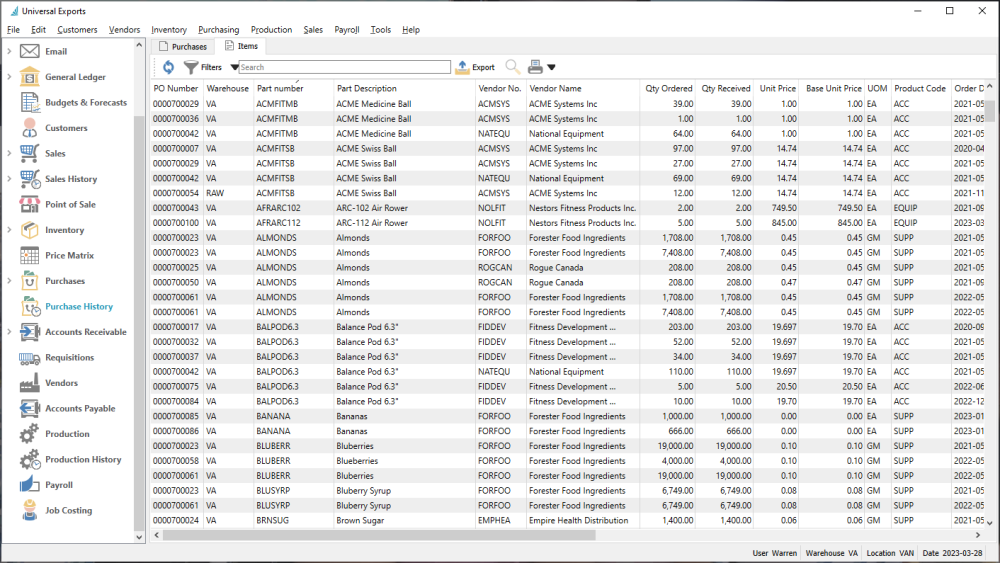The image size is (1000, 563).
Task: Open the Sales History icon
Action: [29, 179]
